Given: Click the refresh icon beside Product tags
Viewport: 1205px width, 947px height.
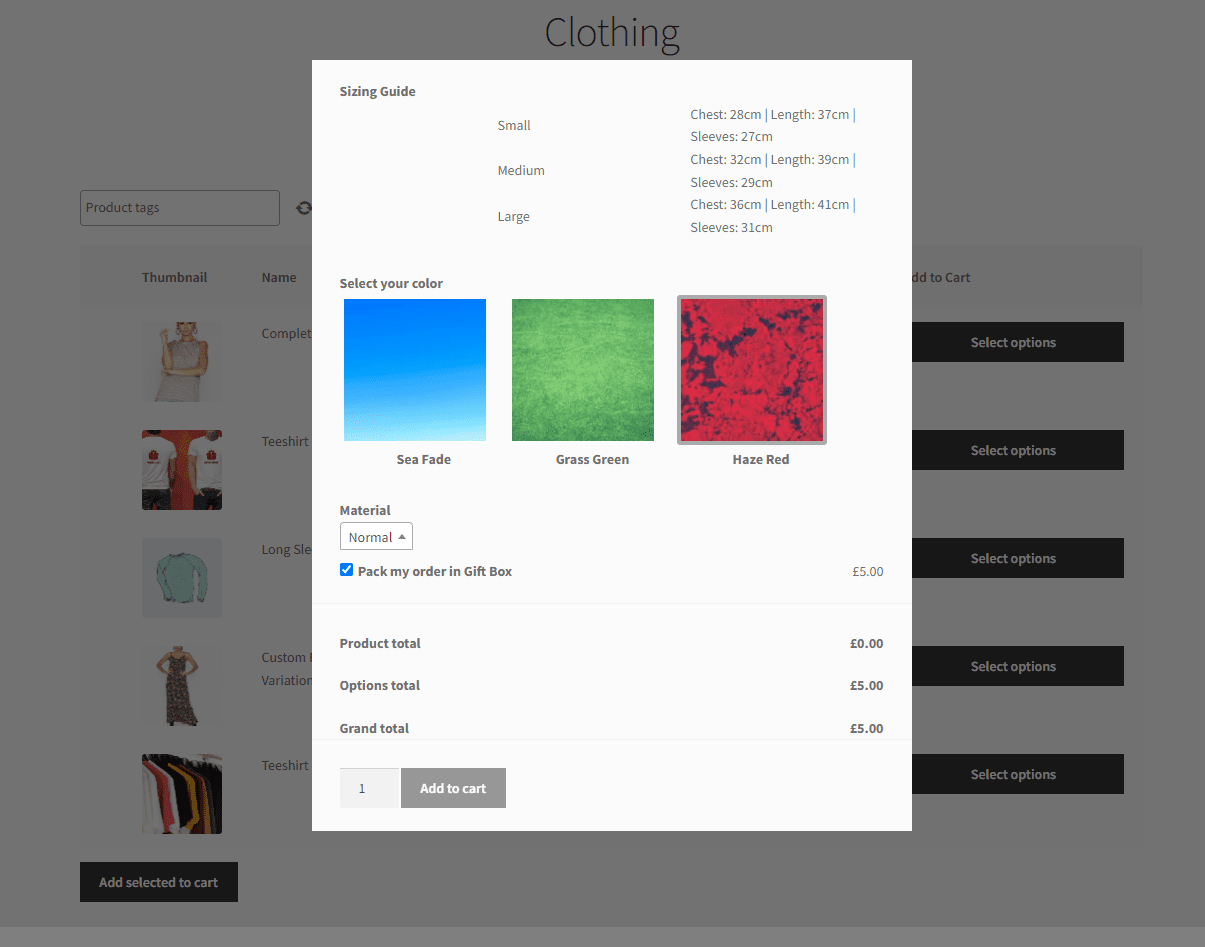Looking at the screenshot, I should coord(304,208).
